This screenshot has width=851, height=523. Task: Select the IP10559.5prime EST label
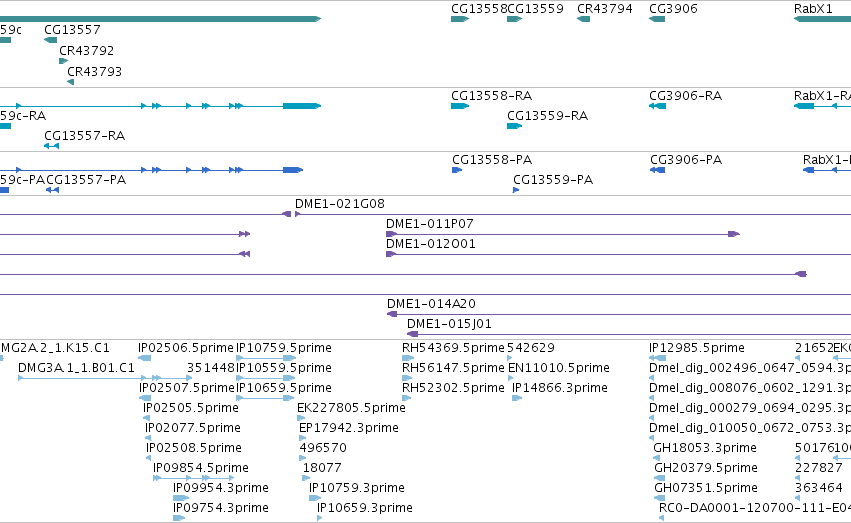coord(284,368)
